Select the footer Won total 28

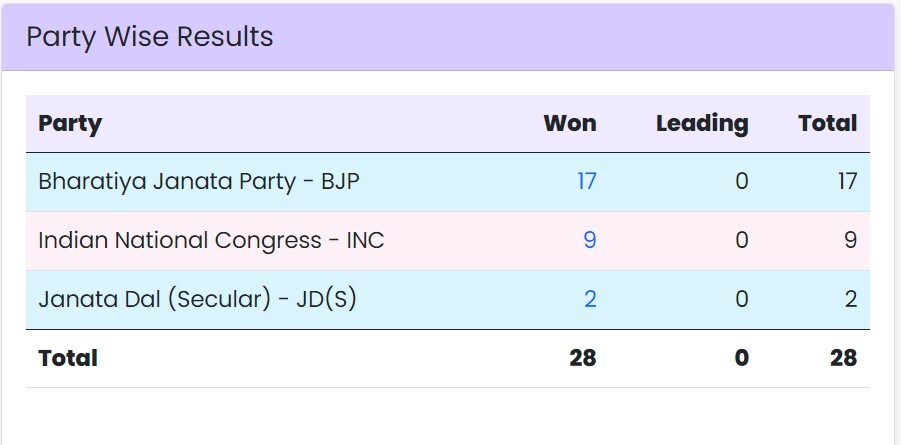[x=583, y=358]
